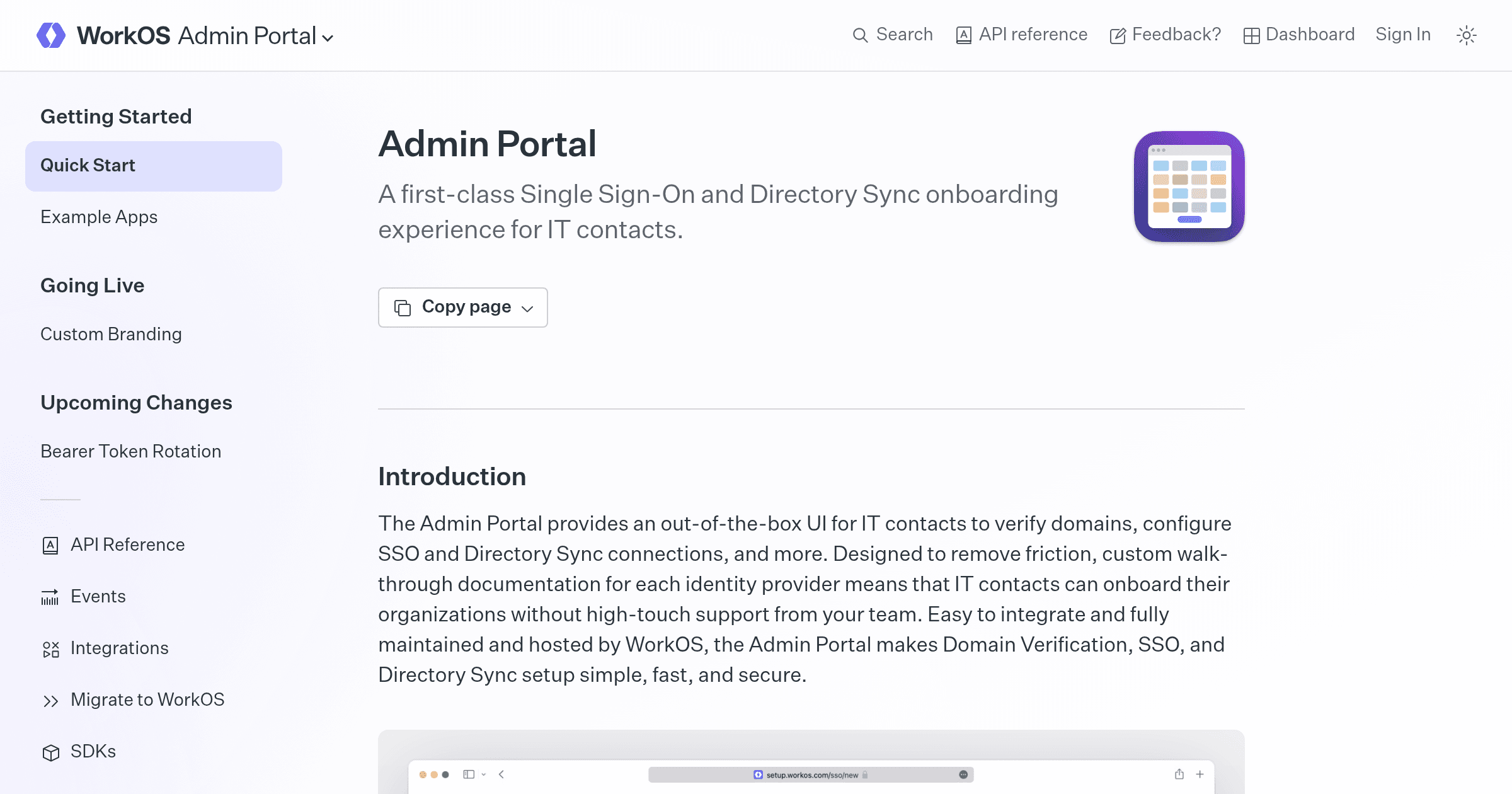1512x794 pixels.
Task: Open Custom Branding in the sidebar
Action: [x=111, y=334]
